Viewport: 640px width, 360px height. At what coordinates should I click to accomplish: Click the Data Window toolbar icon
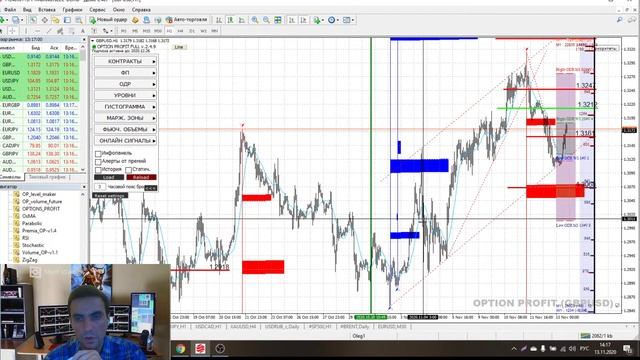[44, 20]
